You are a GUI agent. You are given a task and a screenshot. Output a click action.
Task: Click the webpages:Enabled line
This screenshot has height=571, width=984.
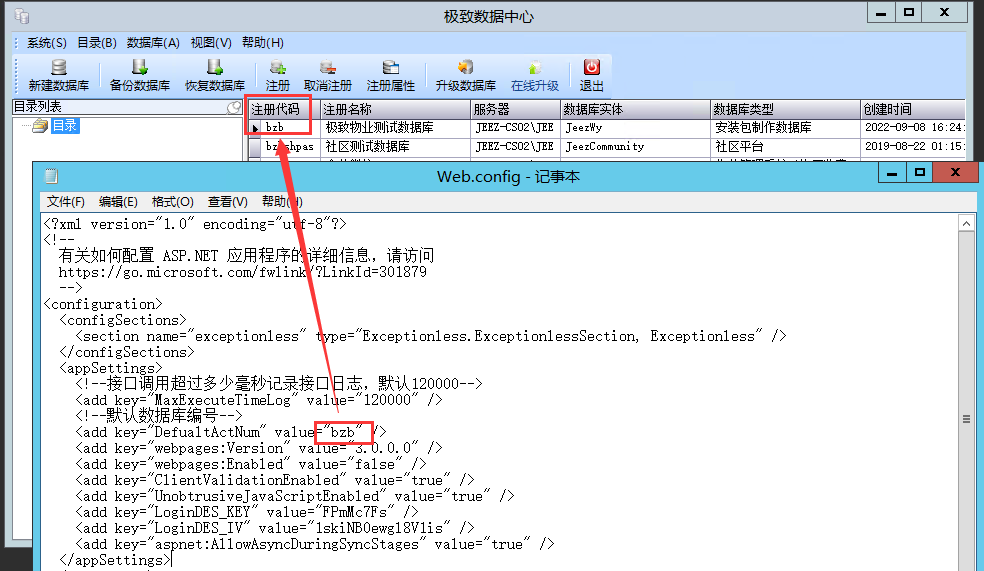251,464
